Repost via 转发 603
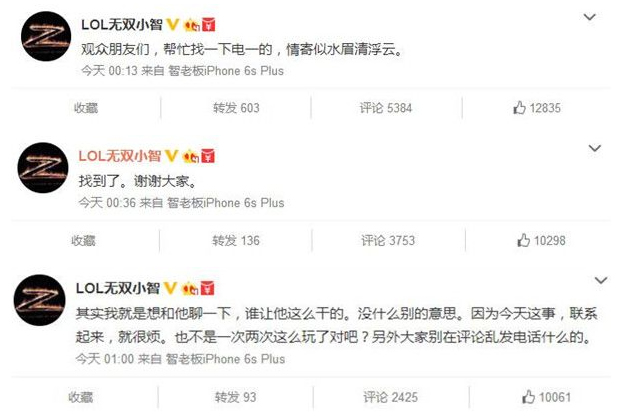Image resolution: width=638 pixels, height=417 pixels. pos(236,108)
